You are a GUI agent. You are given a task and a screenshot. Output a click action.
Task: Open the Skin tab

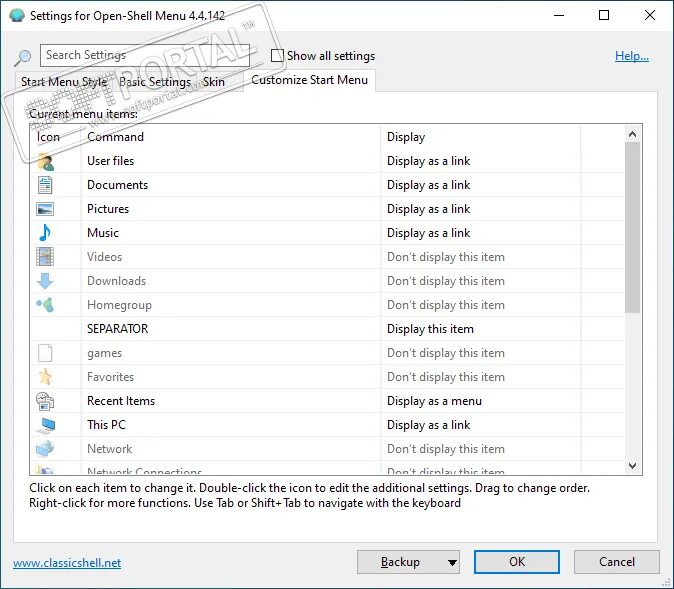click(x=214, y=82)
